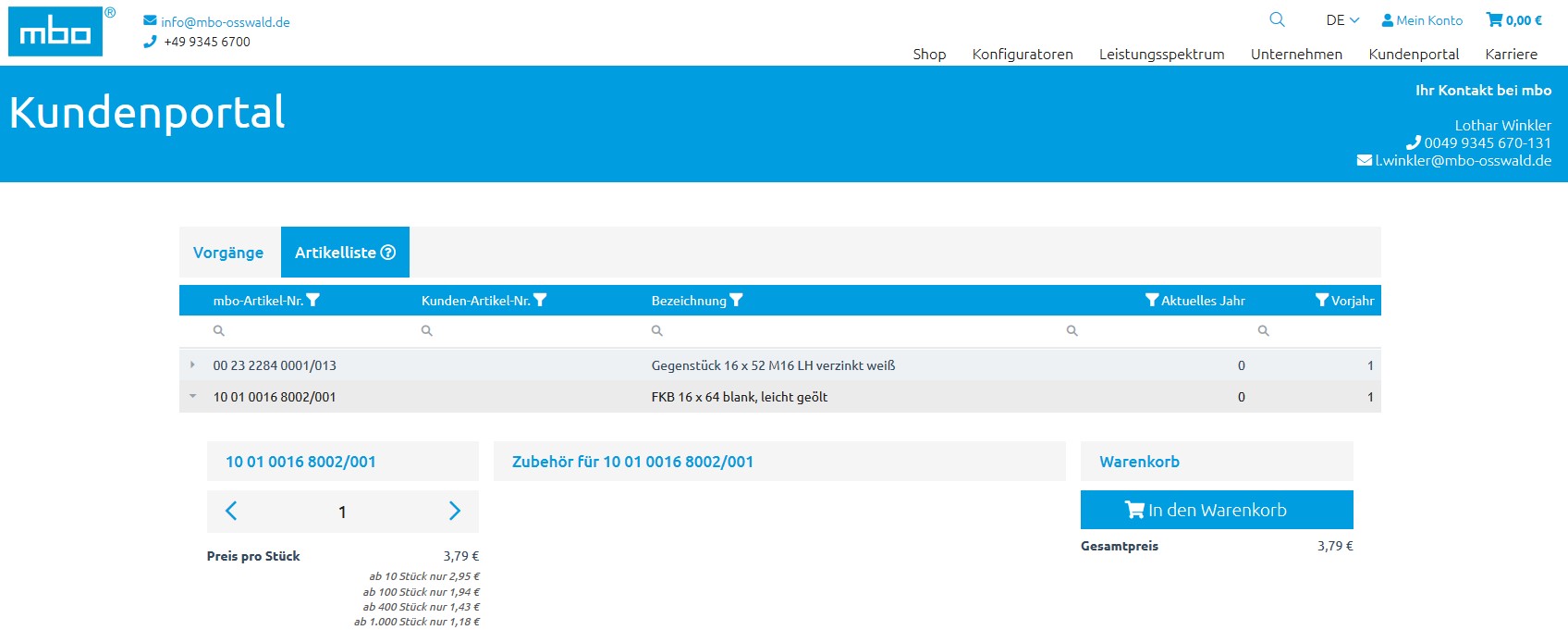This screenshot has width=1568, height=630.
Task: Add item with In den Warenkorb button
Action: point(1217,510)
